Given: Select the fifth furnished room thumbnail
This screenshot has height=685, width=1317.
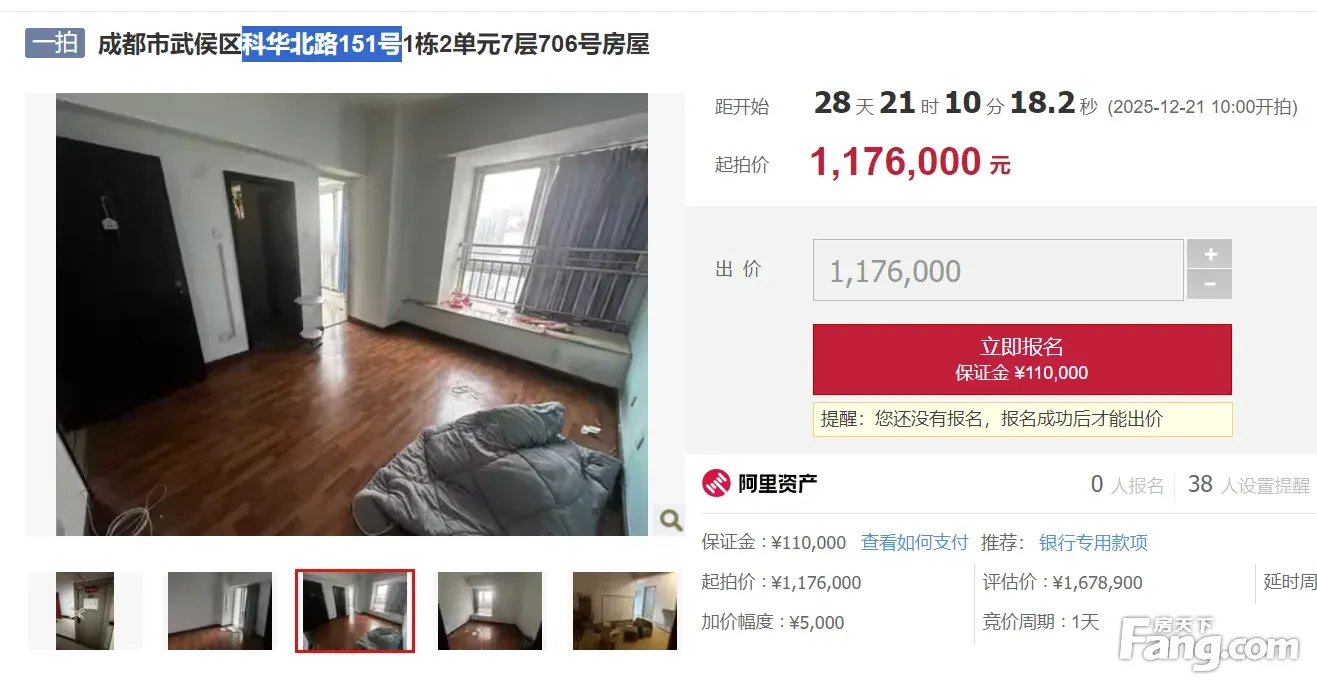Looking at the screenshot, I should coord(625,611).
